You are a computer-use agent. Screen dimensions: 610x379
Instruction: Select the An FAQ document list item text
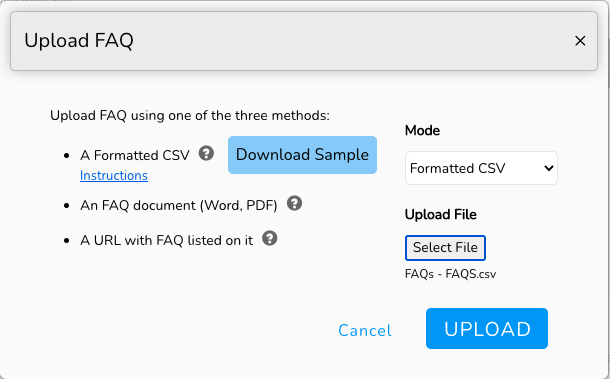(179, 205)
